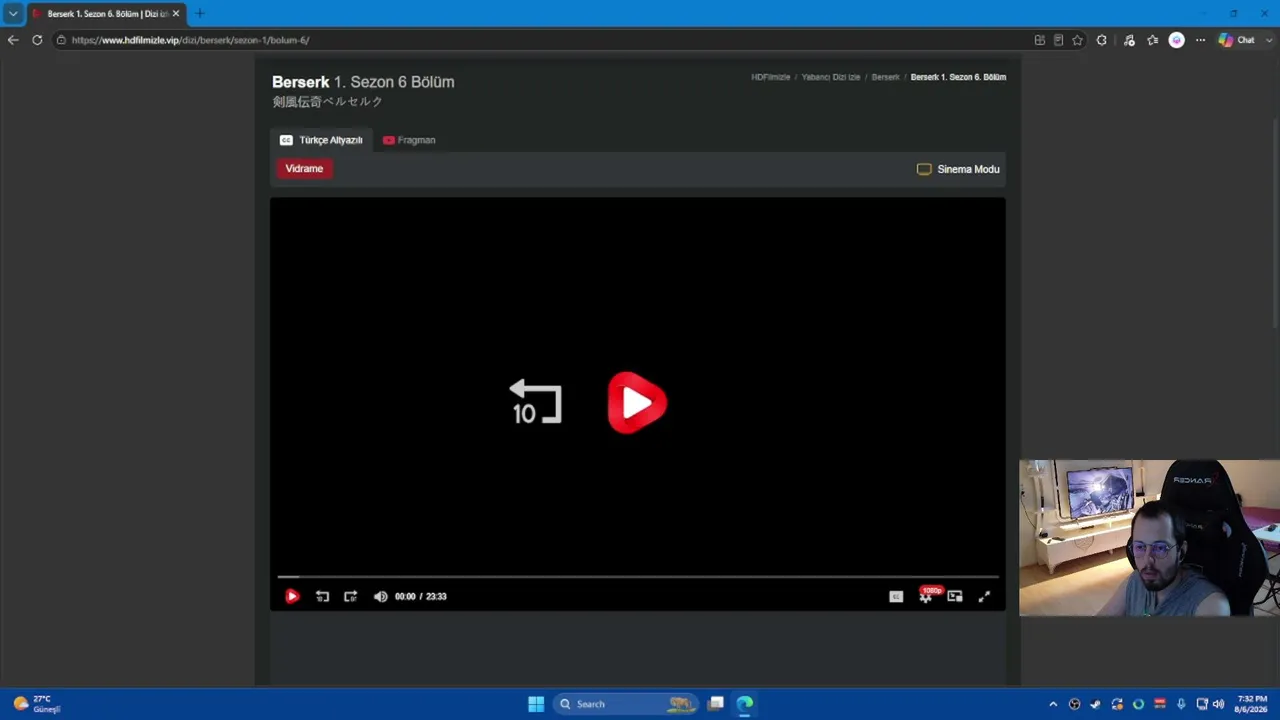Toggle Sinema Modu
The image size is (1280, 720).
pyautogui.click(x=958, y=169)
